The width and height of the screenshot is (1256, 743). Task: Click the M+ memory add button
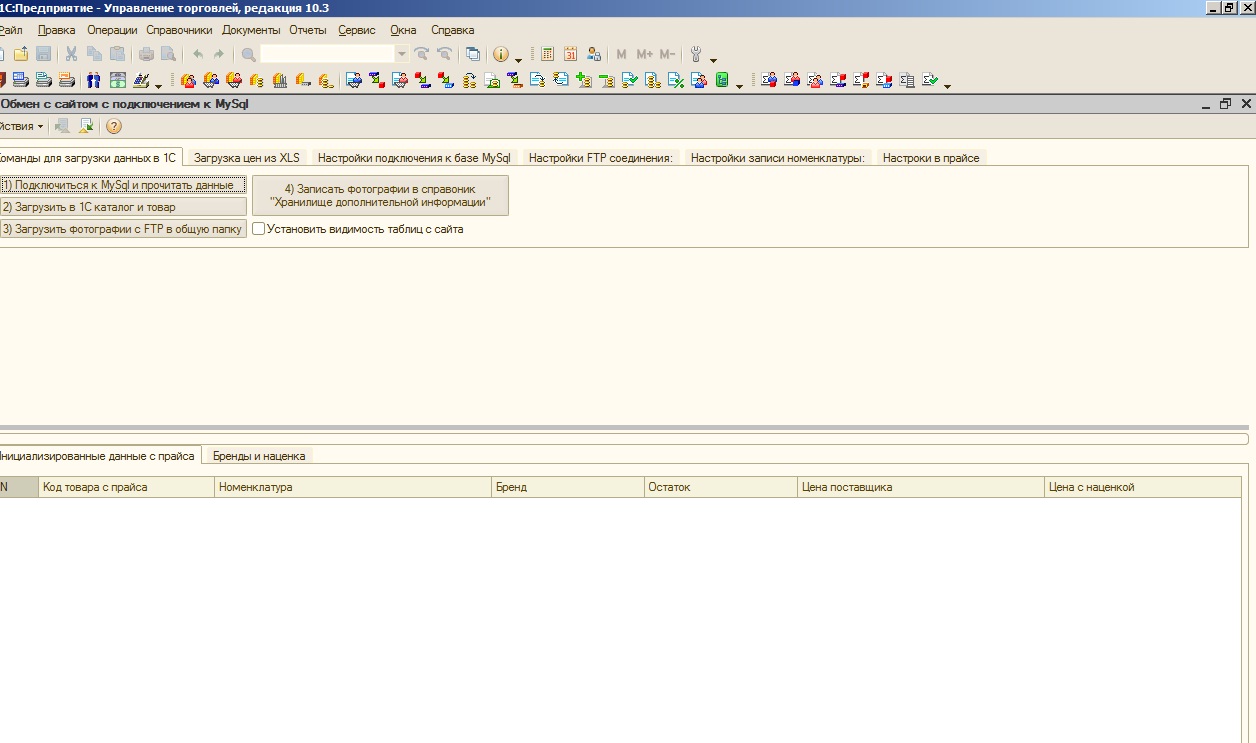(644, 54)
